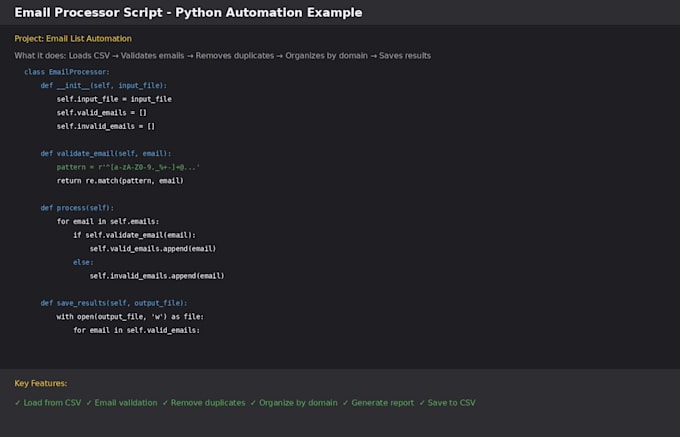Click the regex 'pattern =' code line
Screen dimensions: 680x437
(128, 167)
